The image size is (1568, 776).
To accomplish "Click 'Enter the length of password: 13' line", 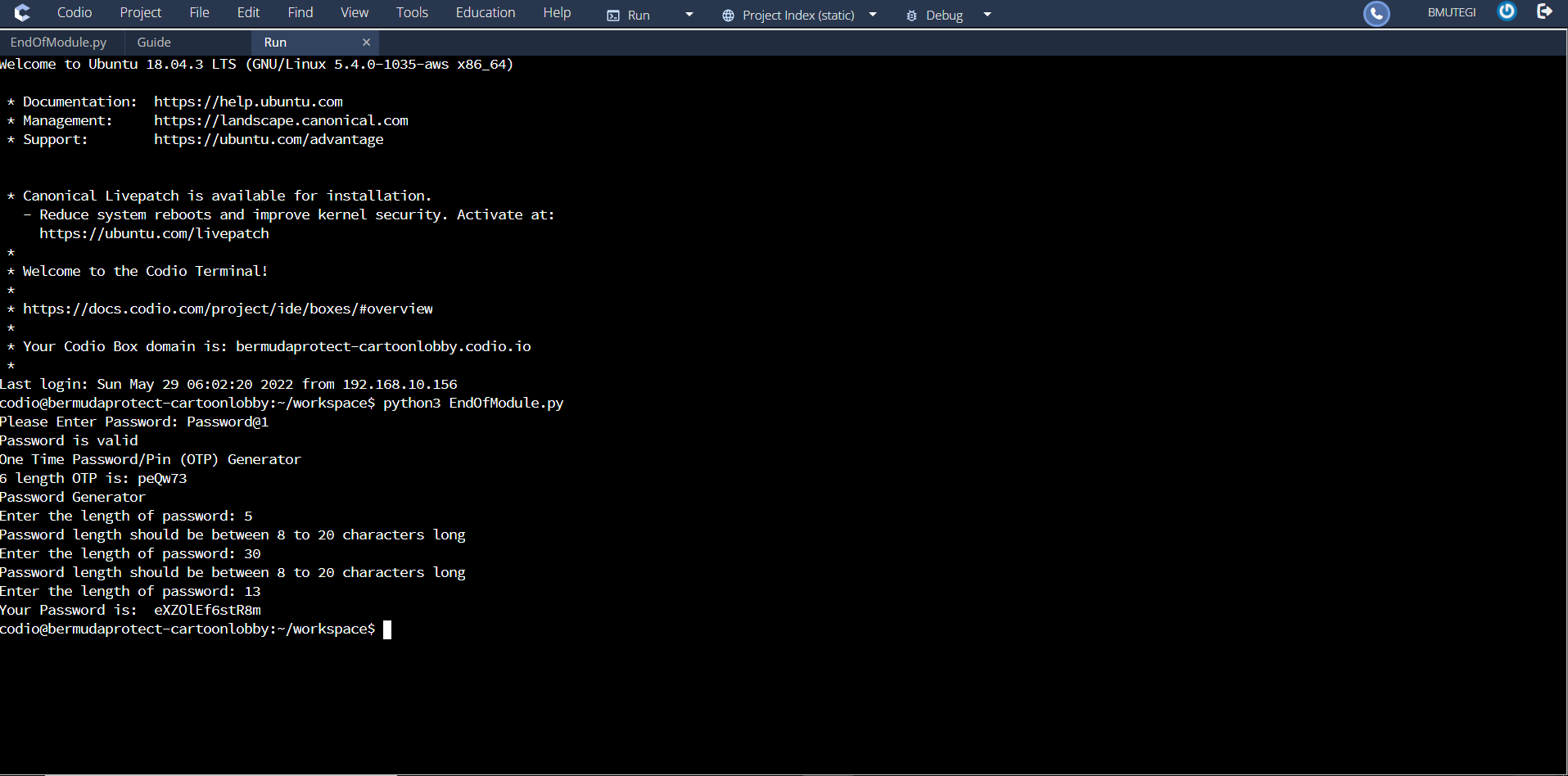I will pos(130,591).
